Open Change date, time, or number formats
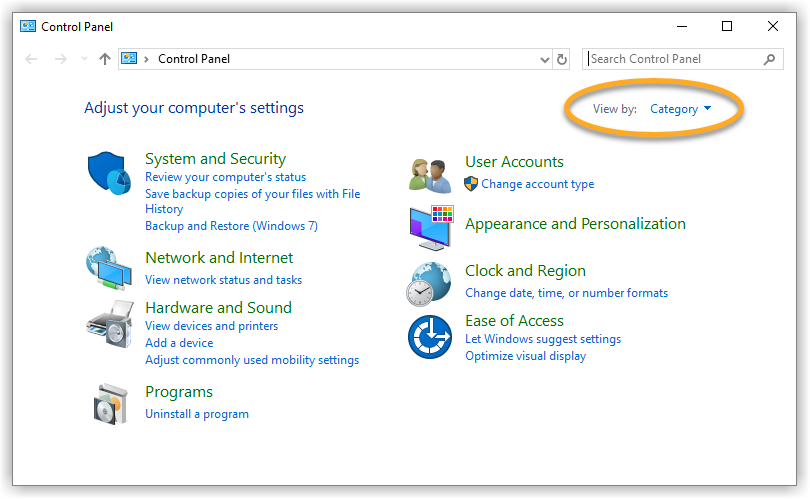Screen dimensions: 810x499 coord(566,293)
